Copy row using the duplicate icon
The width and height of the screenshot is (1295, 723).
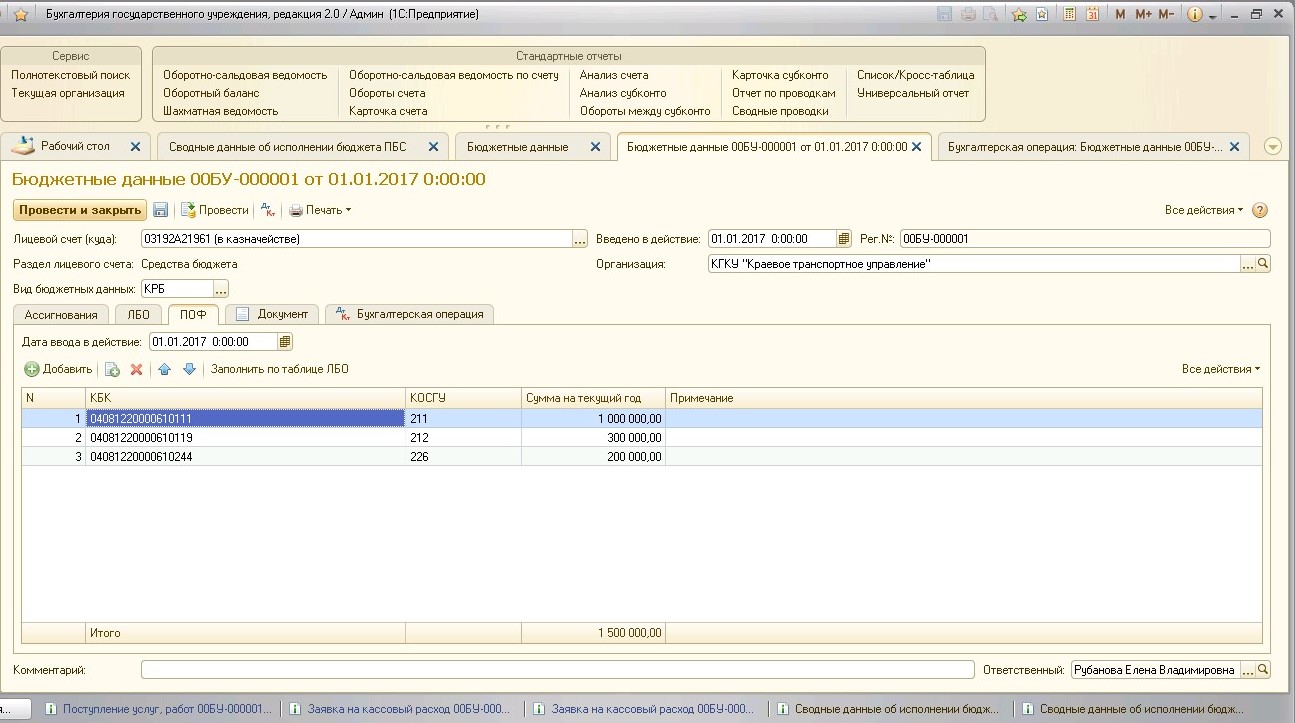(112, 370)
